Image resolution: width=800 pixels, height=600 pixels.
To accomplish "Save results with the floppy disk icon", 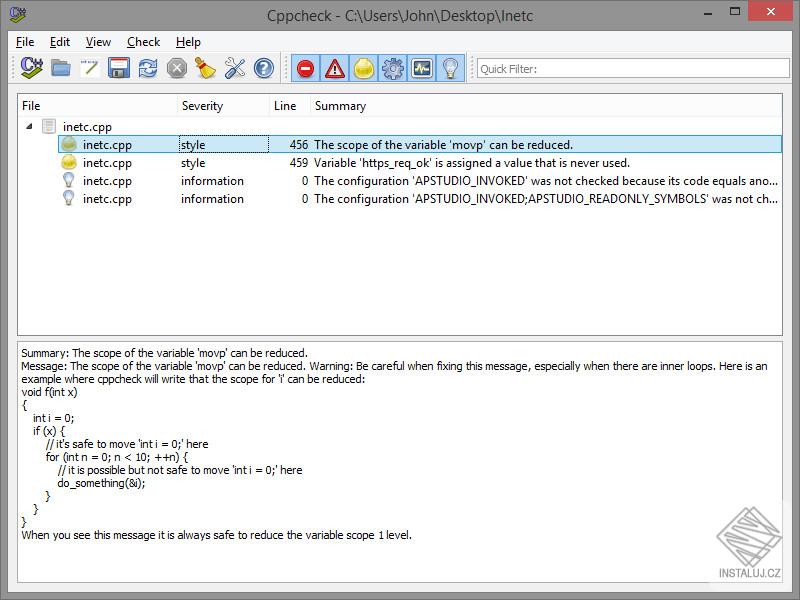I will click(x=119, y=68).
